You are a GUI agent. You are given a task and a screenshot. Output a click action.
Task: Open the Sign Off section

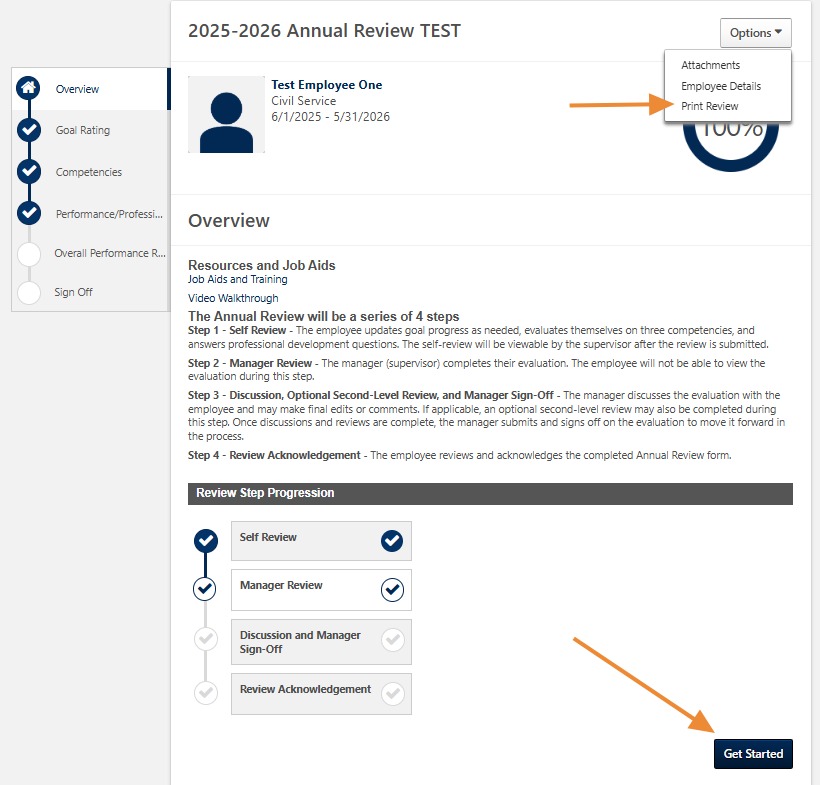click(x=73, y=292)
